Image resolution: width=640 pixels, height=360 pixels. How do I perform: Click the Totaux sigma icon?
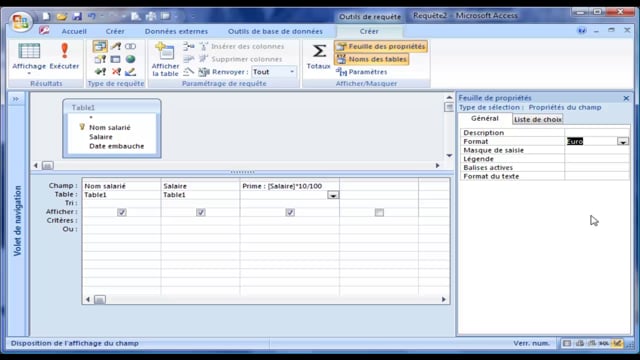(x=319, y=56)
